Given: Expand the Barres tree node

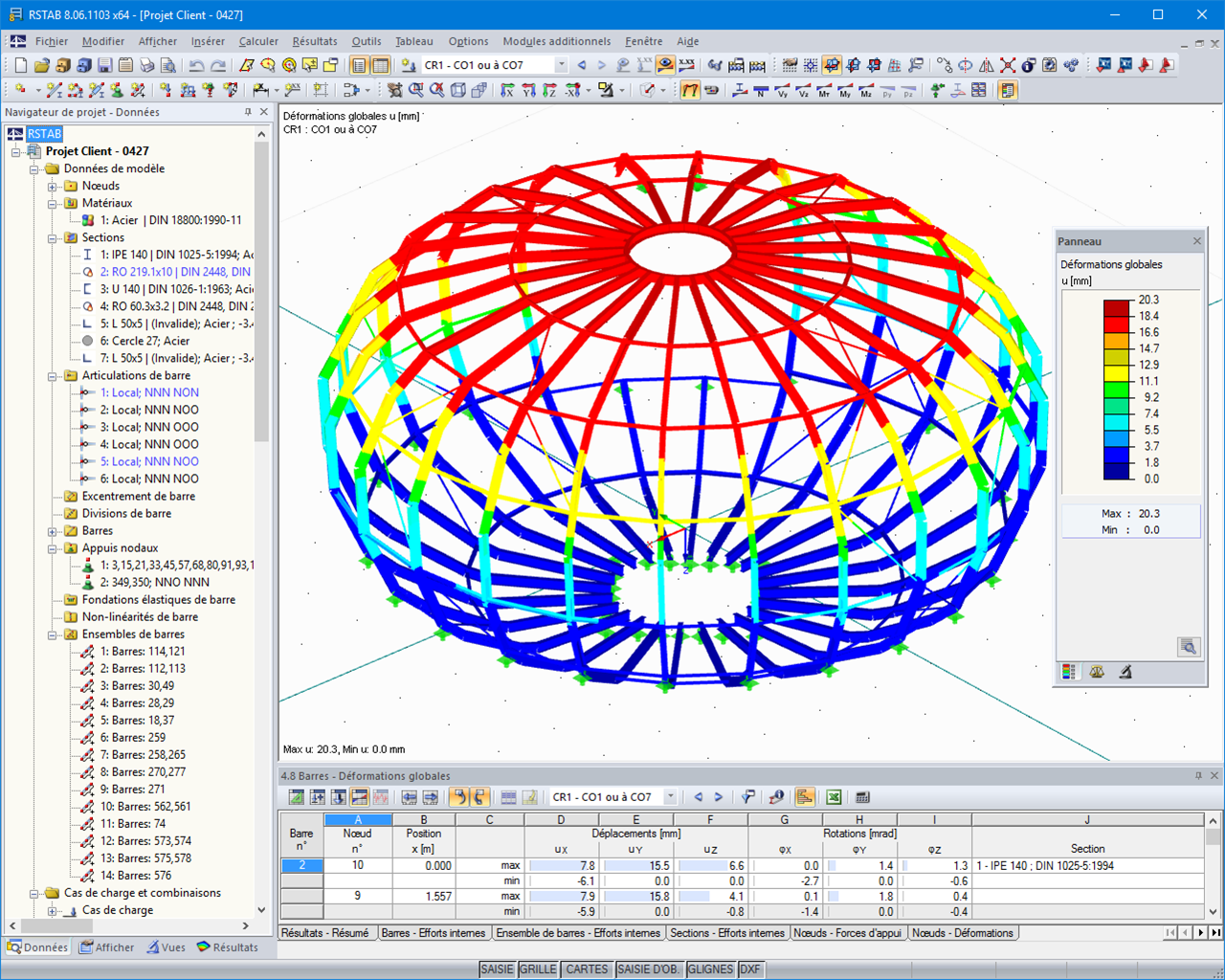Looking at the screenshot, I should (54, 531).
